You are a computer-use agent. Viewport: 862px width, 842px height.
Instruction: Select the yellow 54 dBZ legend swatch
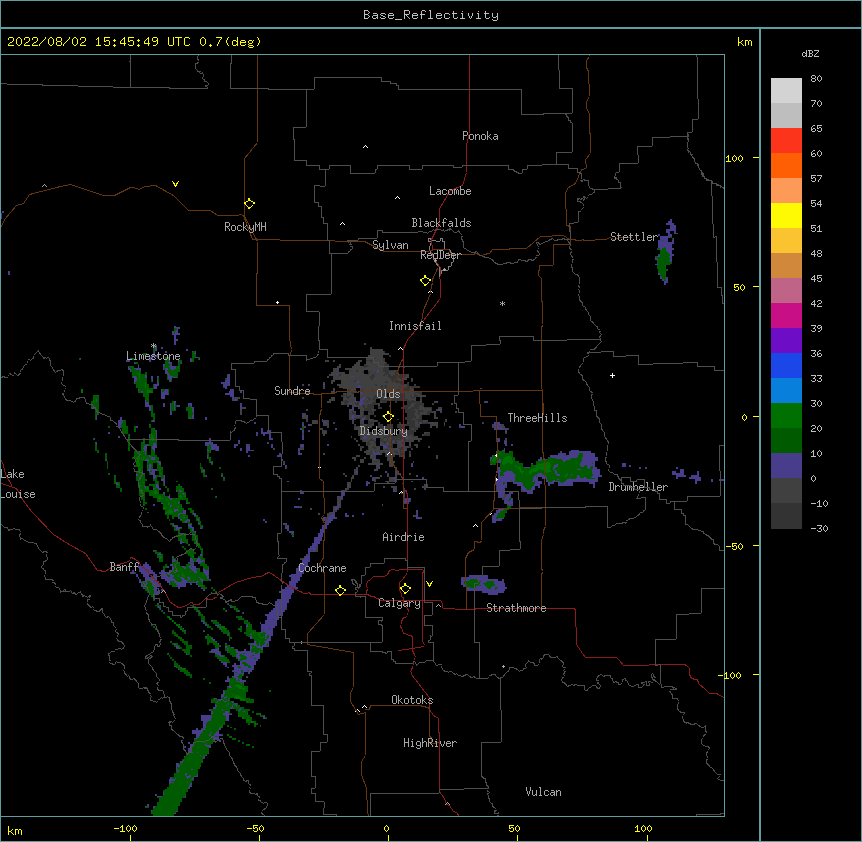tap(786, 215)
